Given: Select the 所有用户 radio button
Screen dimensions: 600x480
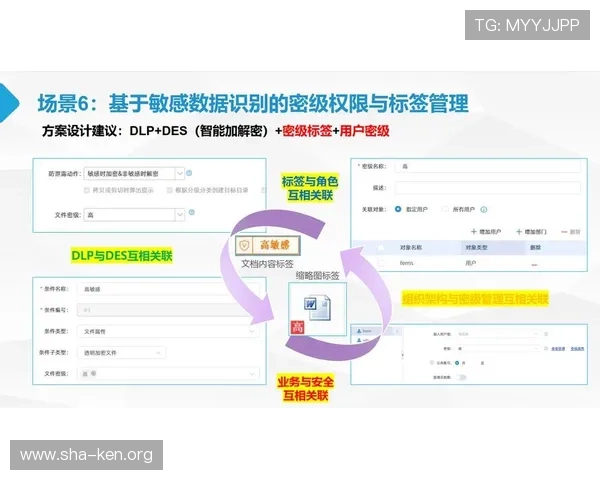Looking at the screenshot, I should click(x=445, y=209).
